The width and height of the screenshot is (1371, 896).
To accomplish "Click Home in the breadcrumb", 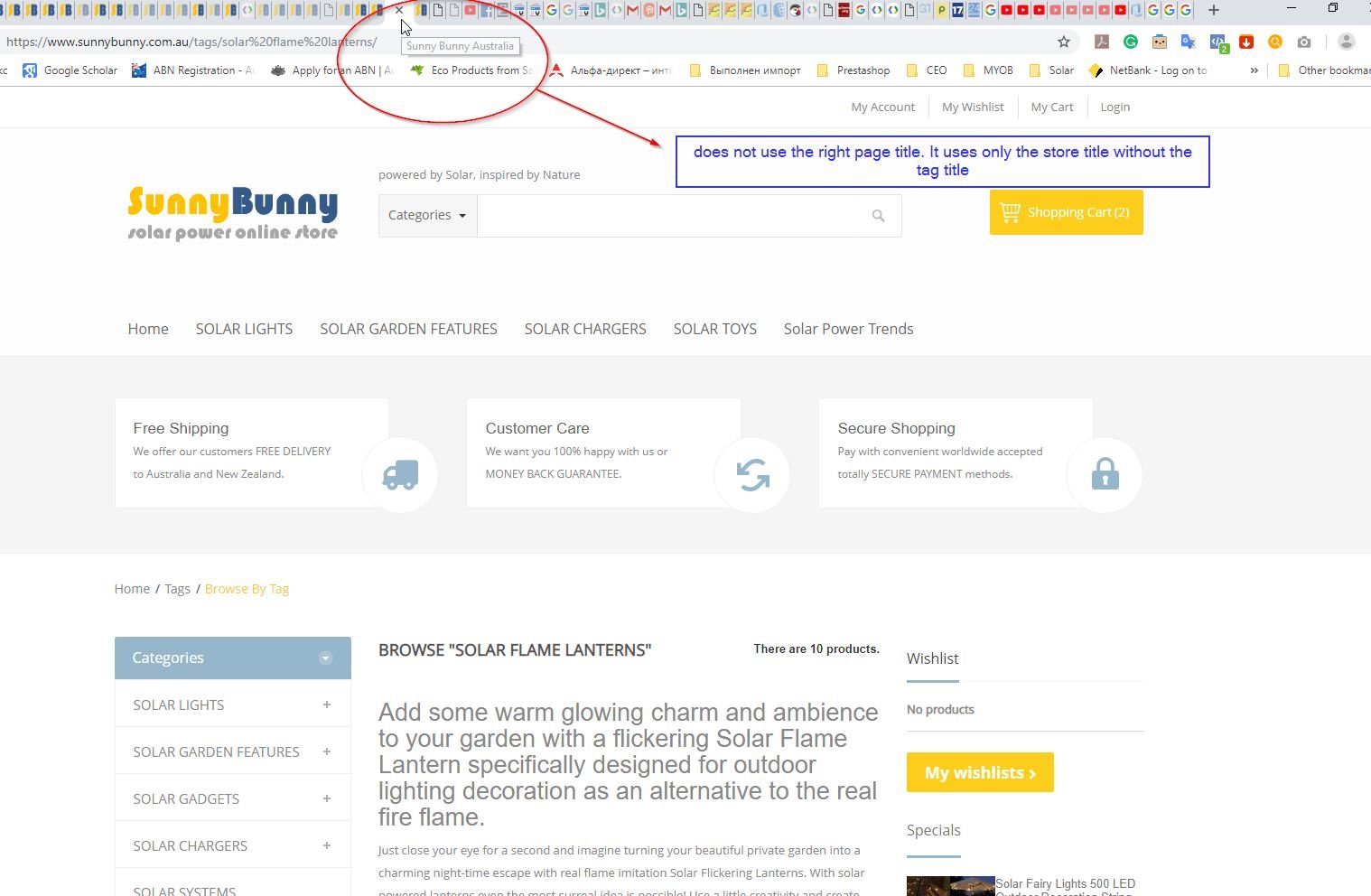I will (x=132, y=589).
